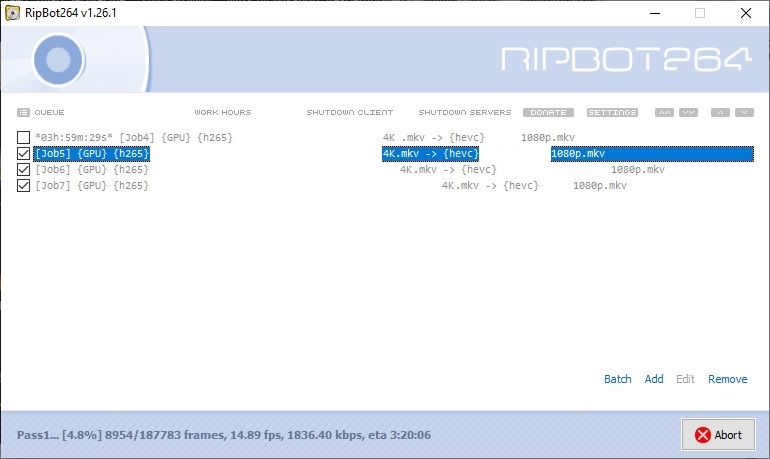The width and height of the screenshot is (770, 459).
Task: Click Job7 output name 1080p.mkv
Action: coord(600,186)
